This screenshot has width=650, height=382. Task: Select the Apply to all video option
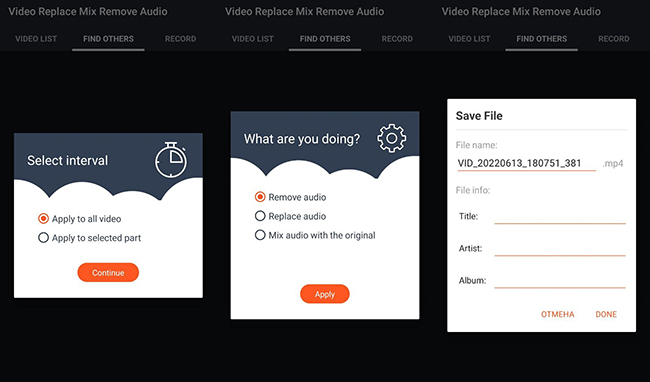pyautogui.click(x=80, y=219)
